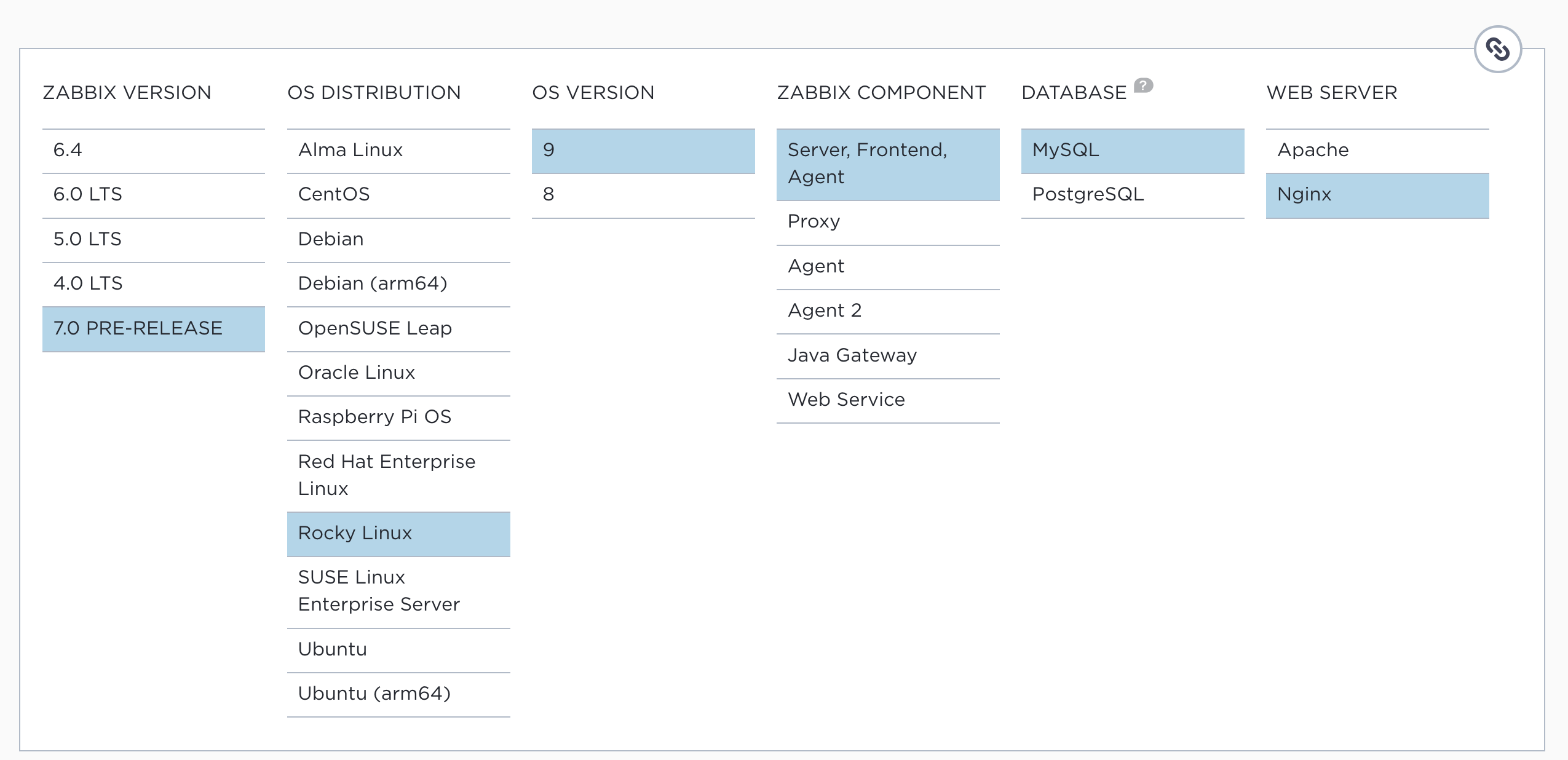Select the 4.0 LTS release
1568x760 pixels.
tap(152, 284)
